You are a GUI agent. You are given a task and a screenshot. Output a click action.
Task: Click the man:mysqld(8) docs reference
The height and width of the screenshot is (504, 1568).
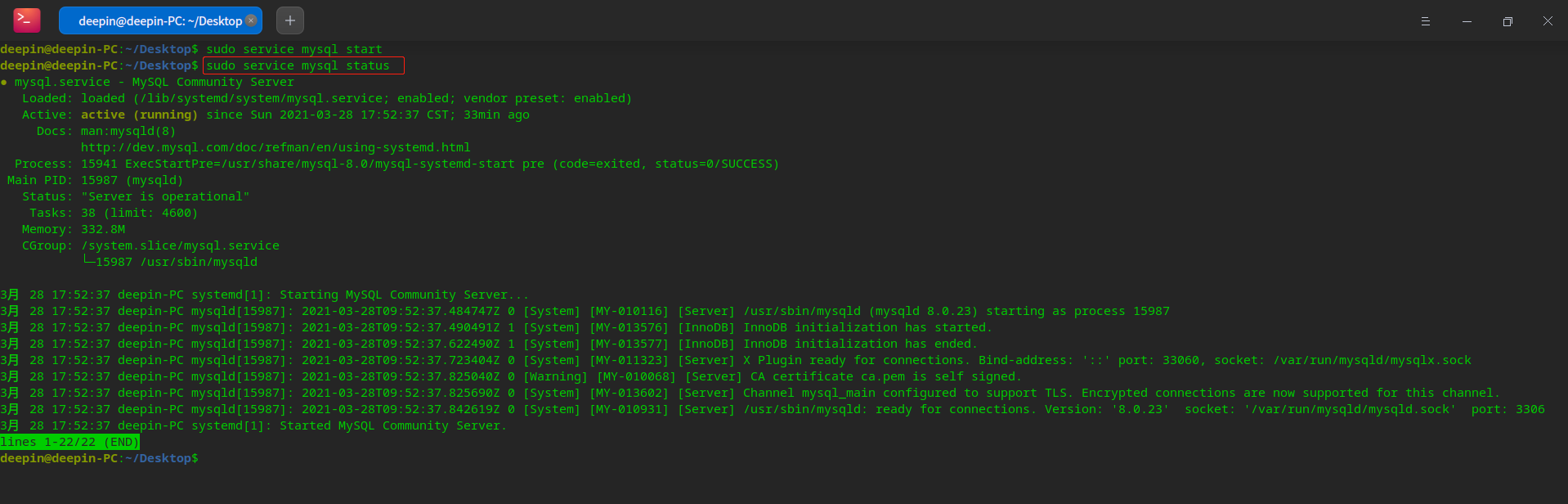point(128,131)
